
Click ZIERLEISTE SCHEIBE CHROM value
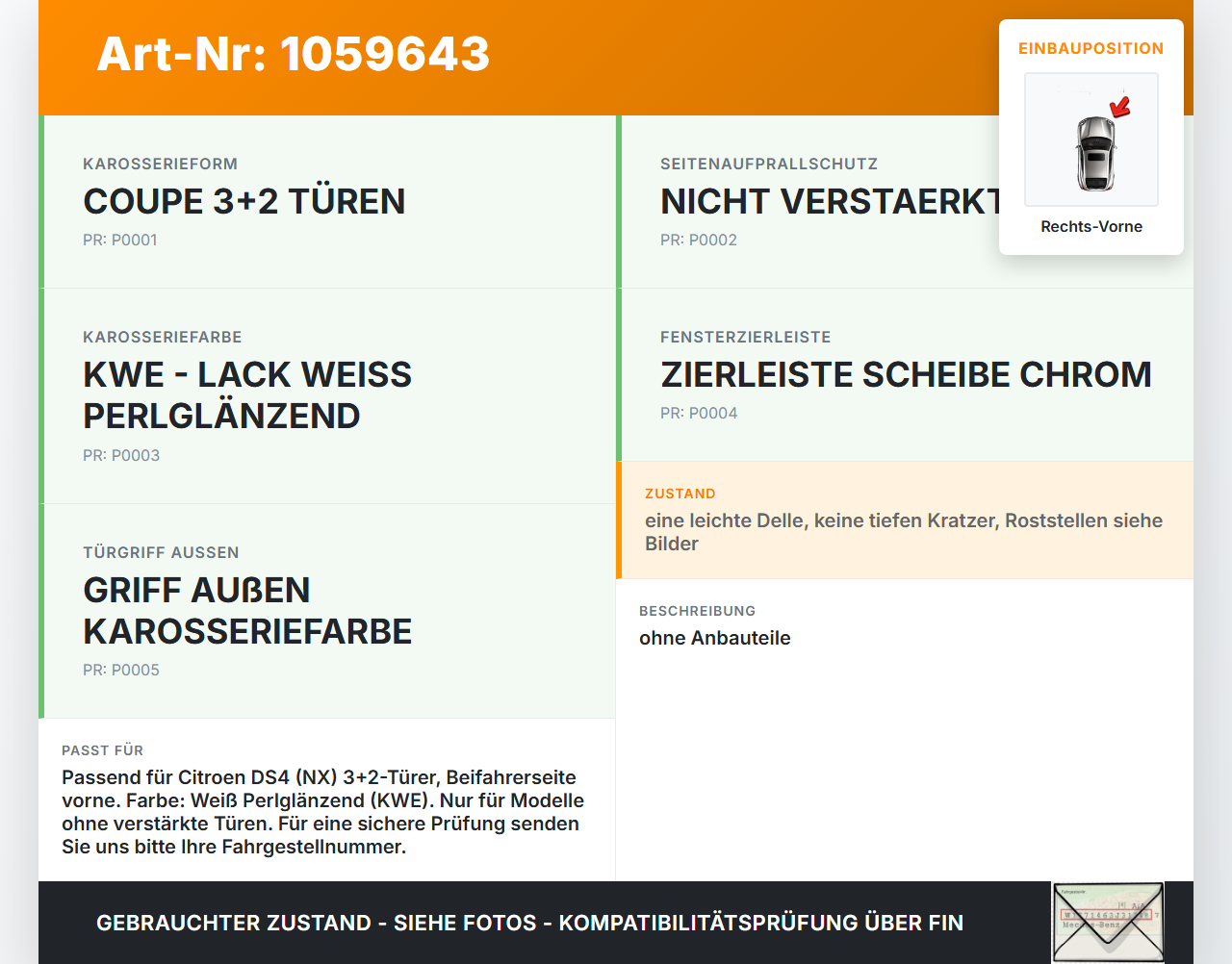[906, 374]
